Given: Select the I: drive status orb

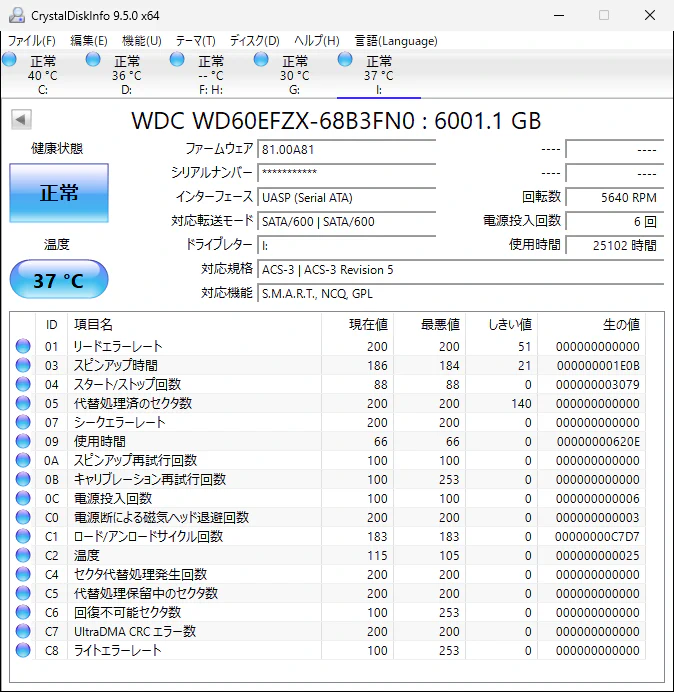Looking at the screenshot, I should (x=345, y=59).
